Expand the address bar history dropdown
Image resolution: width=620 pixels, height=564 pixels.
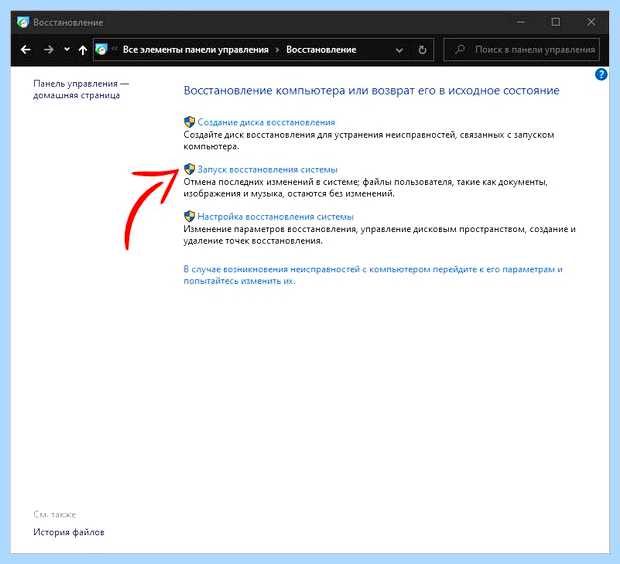pos(399,50)
